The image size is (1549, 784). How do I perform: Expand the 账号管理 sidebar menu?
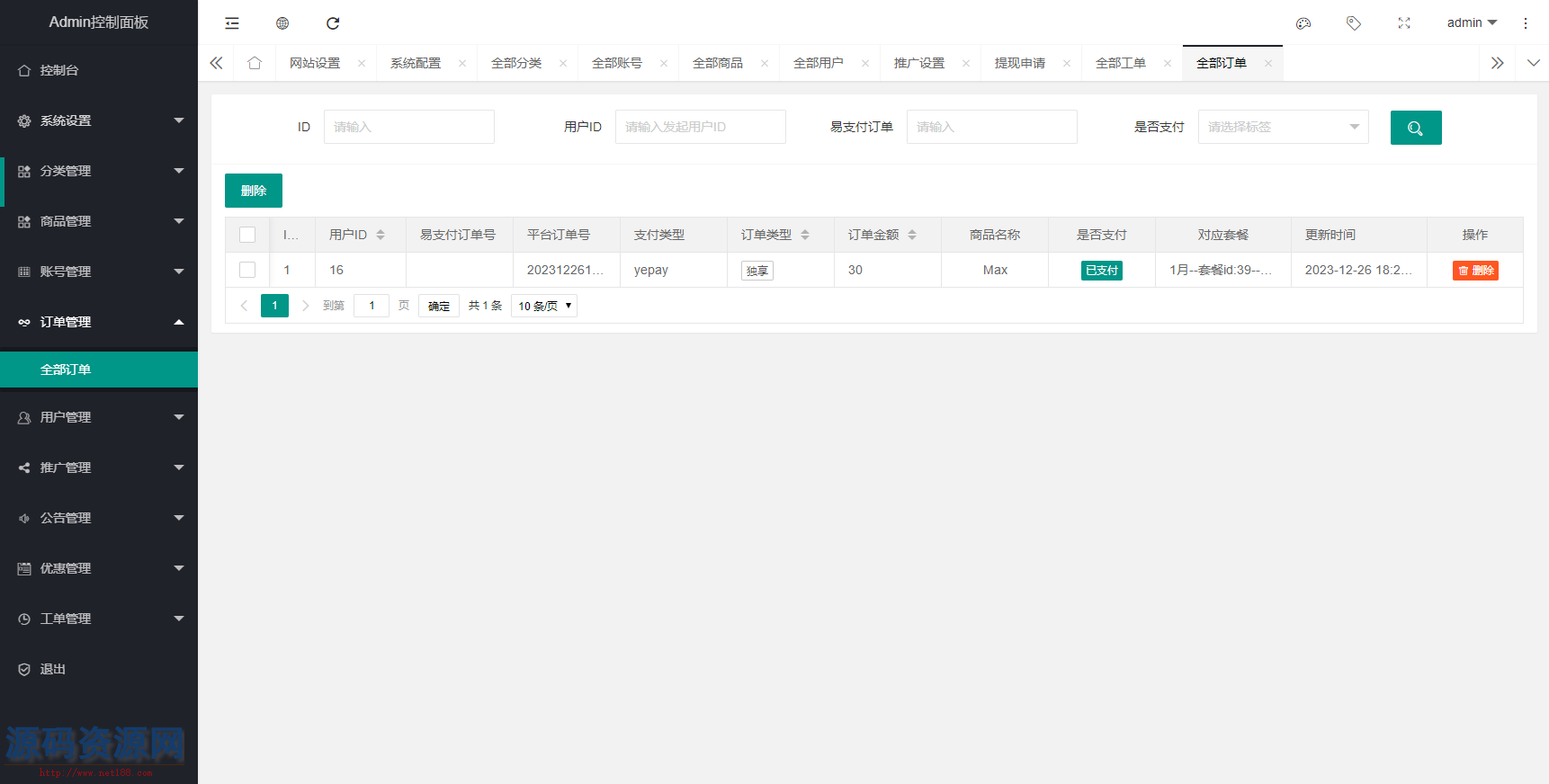coord(99,272)
